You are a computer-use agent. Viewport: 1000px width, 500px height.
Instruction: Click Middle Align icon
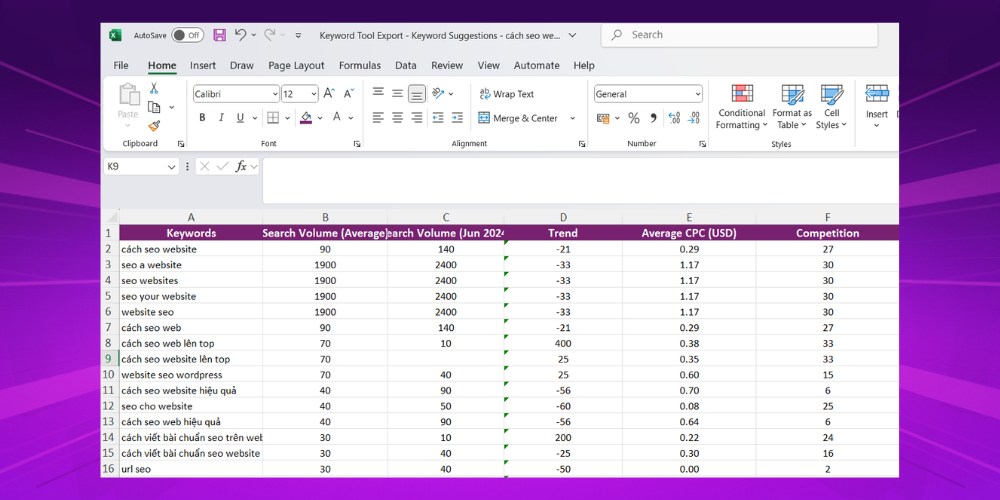[397, 93]
